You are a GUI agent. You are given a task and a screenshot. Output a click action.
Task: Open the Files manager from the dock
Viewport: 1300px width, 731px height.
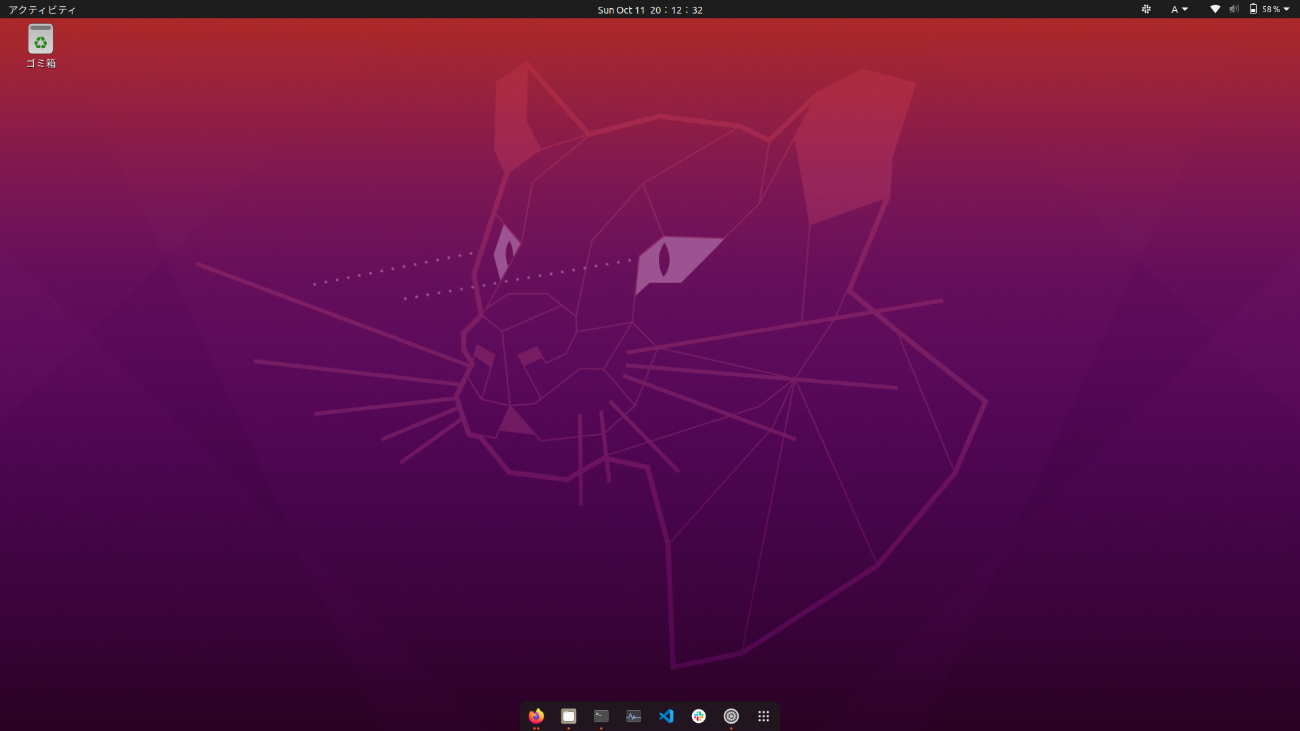pyautogui.click(x=568, y=716)
